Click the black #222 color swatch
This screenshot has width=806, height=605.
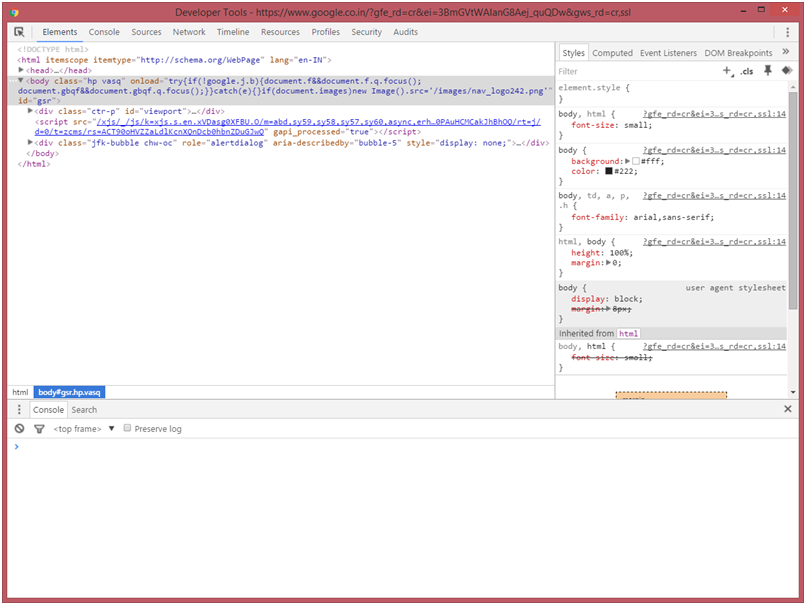609,171
